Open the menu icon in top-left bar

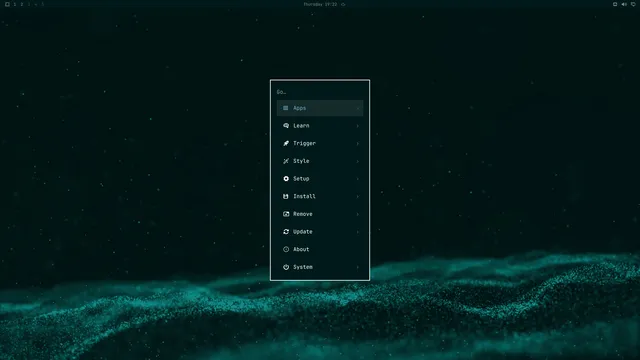click(x=7, y=4)
